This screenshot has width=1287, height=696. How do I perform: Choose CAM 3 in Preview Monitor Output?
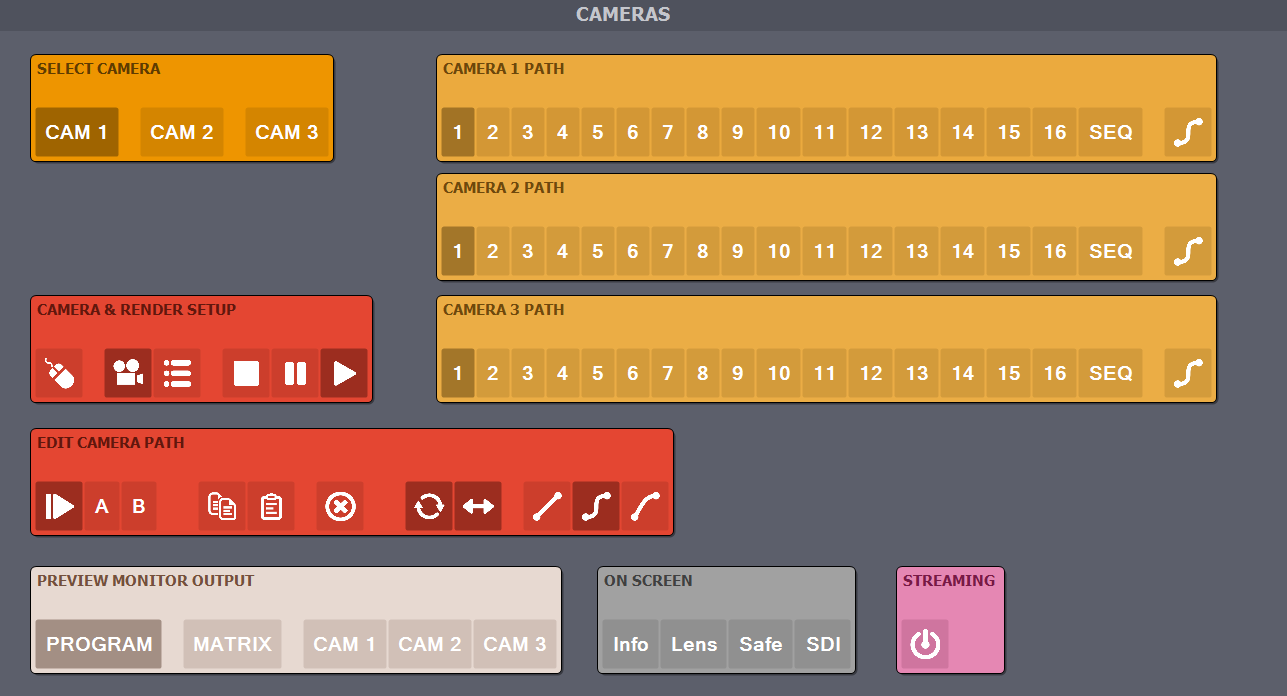click(515, 644)
